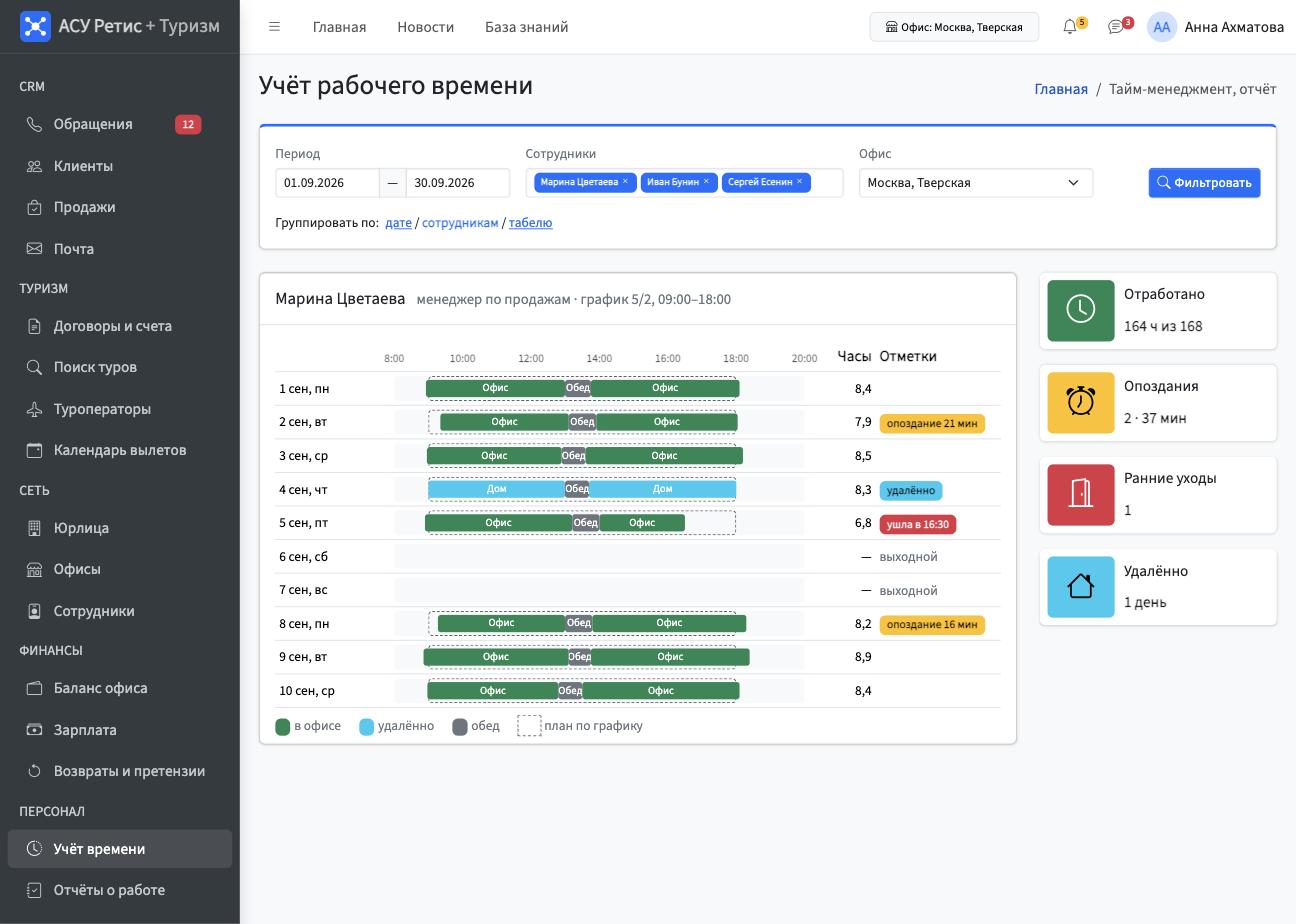Open the office switcher Офис: Москва, Тверская
Screen dimensions: 1296x924
coord(954,27)
